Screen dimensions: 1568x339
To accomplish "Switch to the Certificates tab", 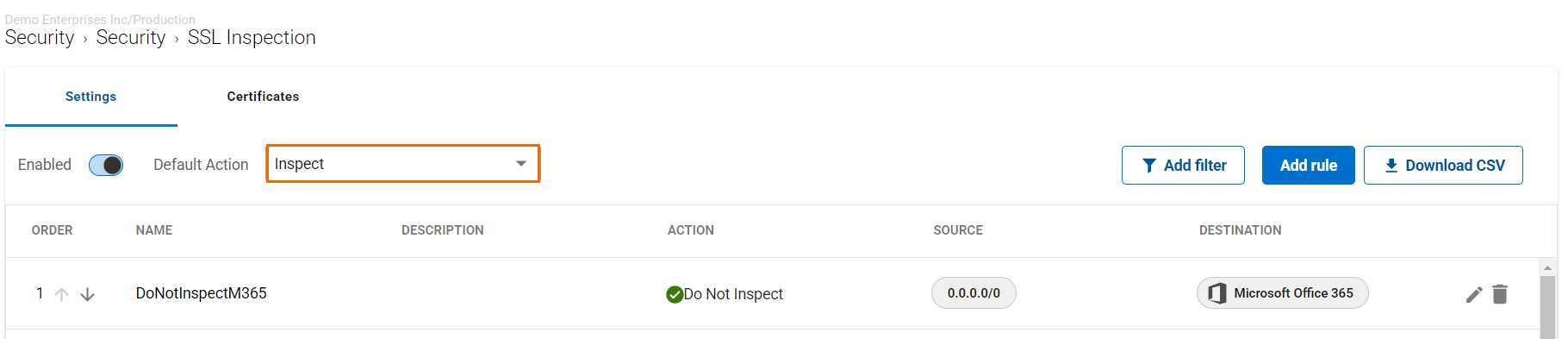I will (x=263, y=97).
